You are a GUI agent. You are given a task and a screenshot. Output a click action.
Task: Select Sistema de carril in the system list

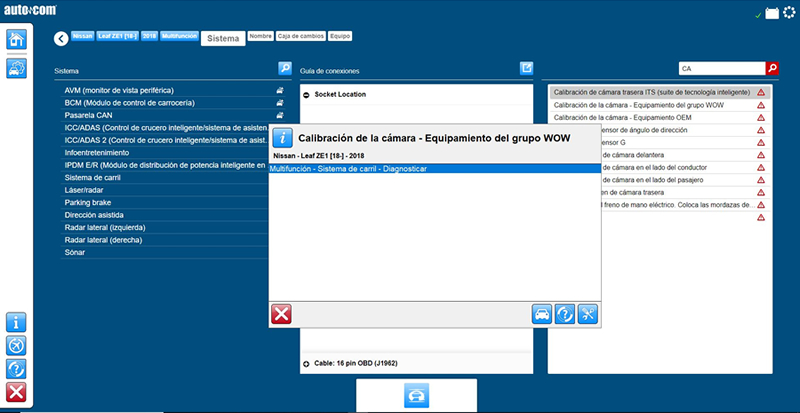(165, 178)
